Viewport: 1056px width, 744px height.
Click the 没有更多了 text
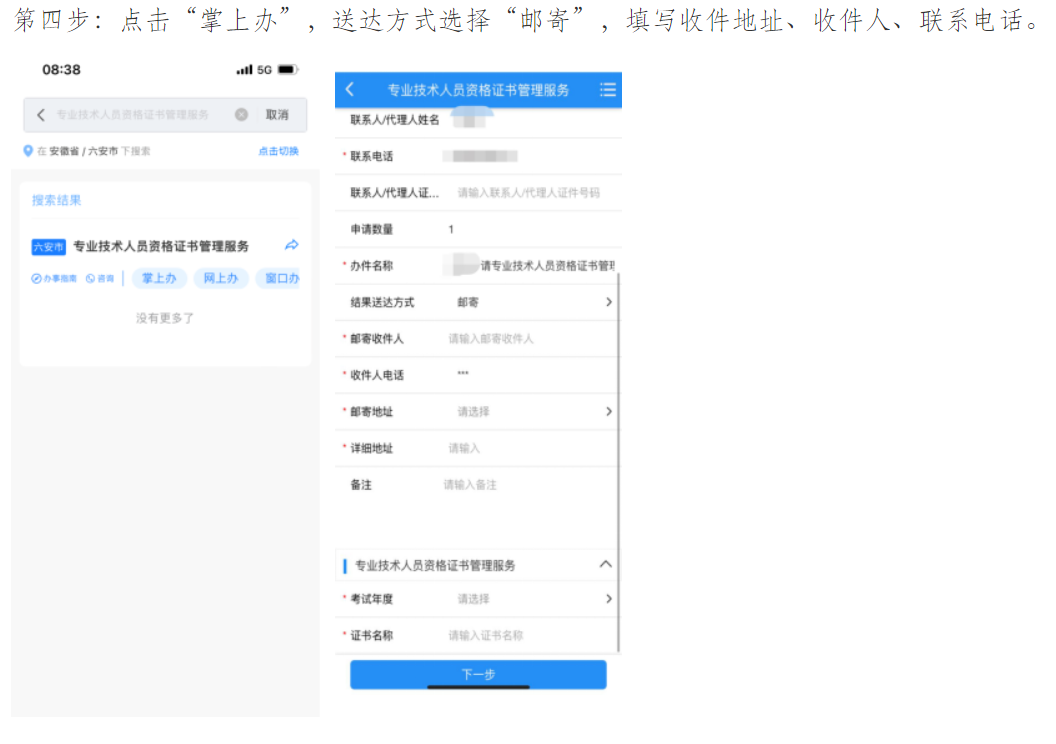165,318
